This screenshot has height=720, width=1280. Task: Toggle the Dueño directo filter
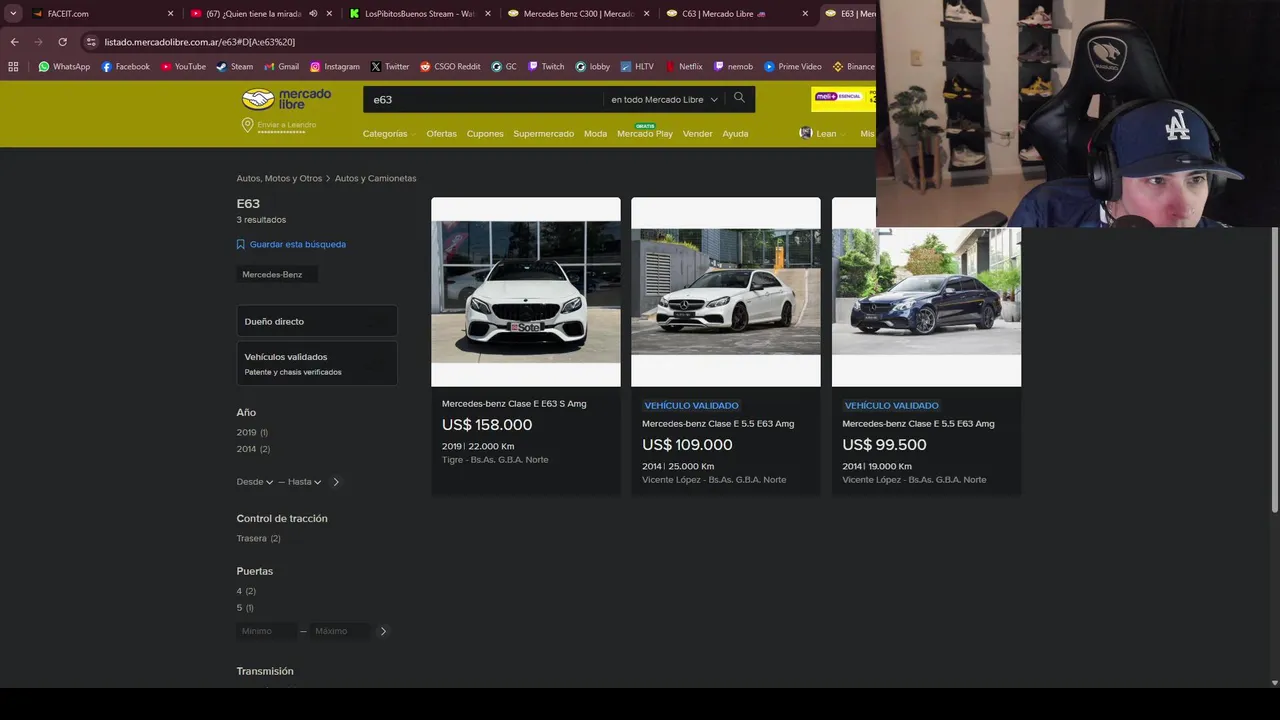coord(317,321)
